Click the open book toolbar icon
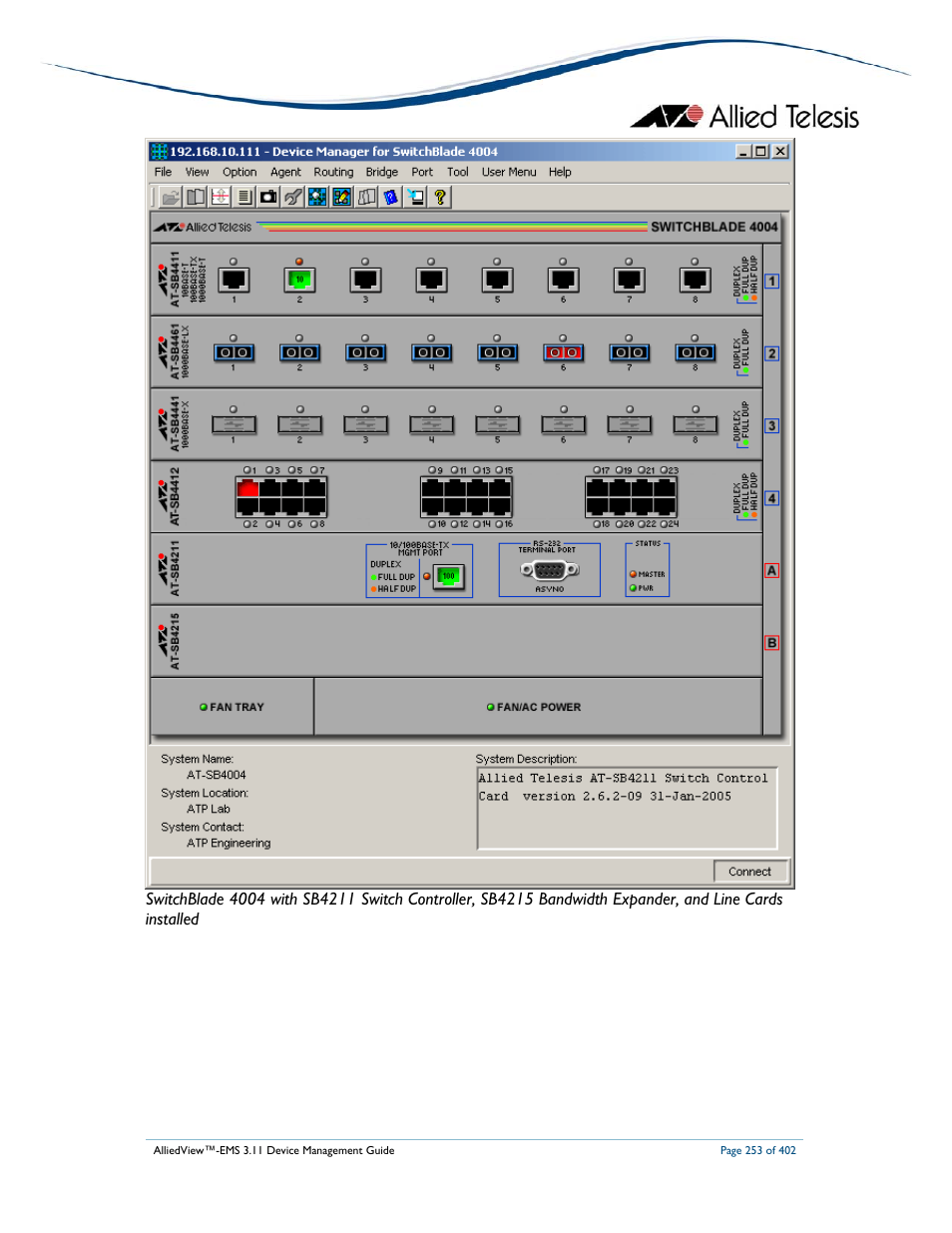Viewport: 952px width, 1233px height. coord(196,197)
